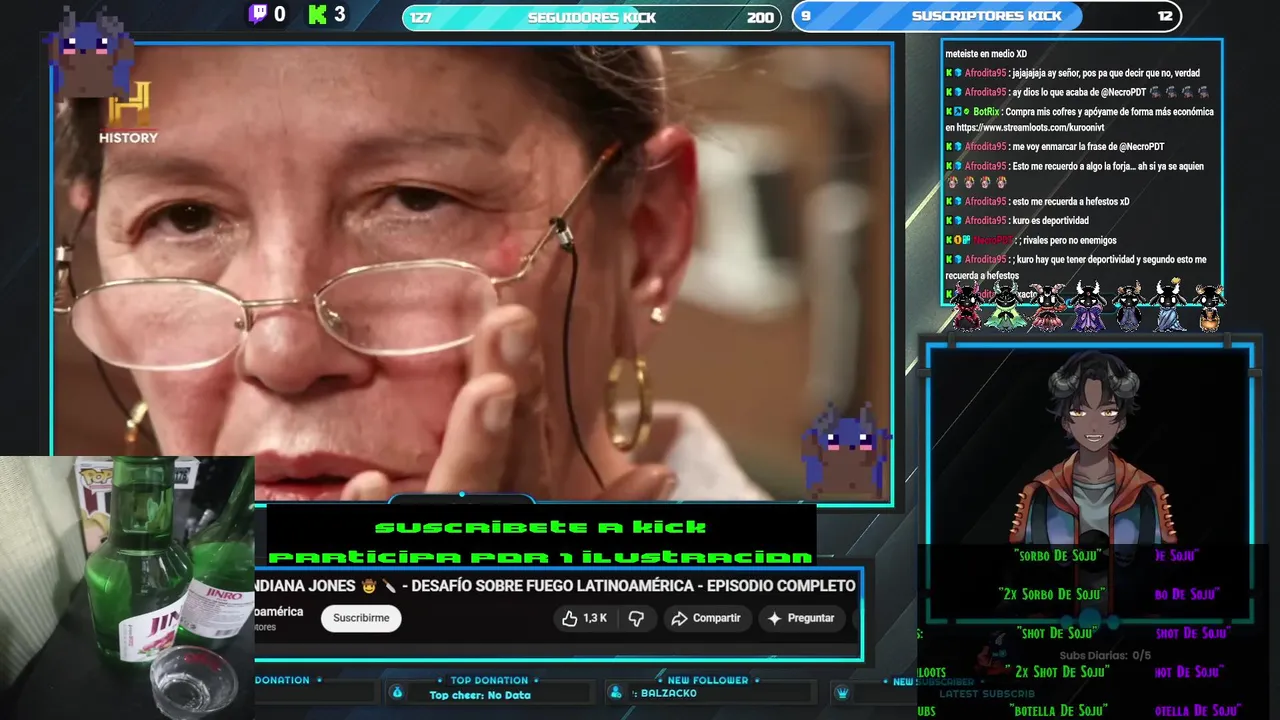Click follower goal number 200
Viewport: 1280px width, 720px height.
(x=760, y=17)
